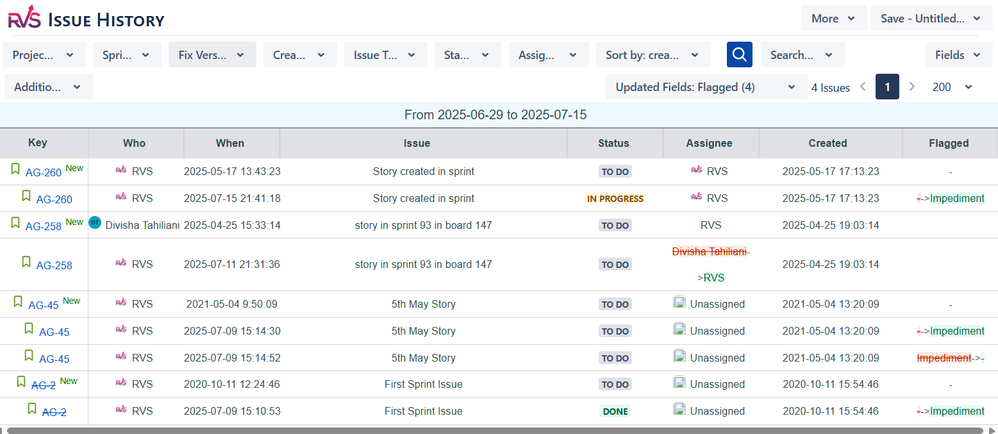
Task: Open the More menu
Action: (x=834, y=18)
